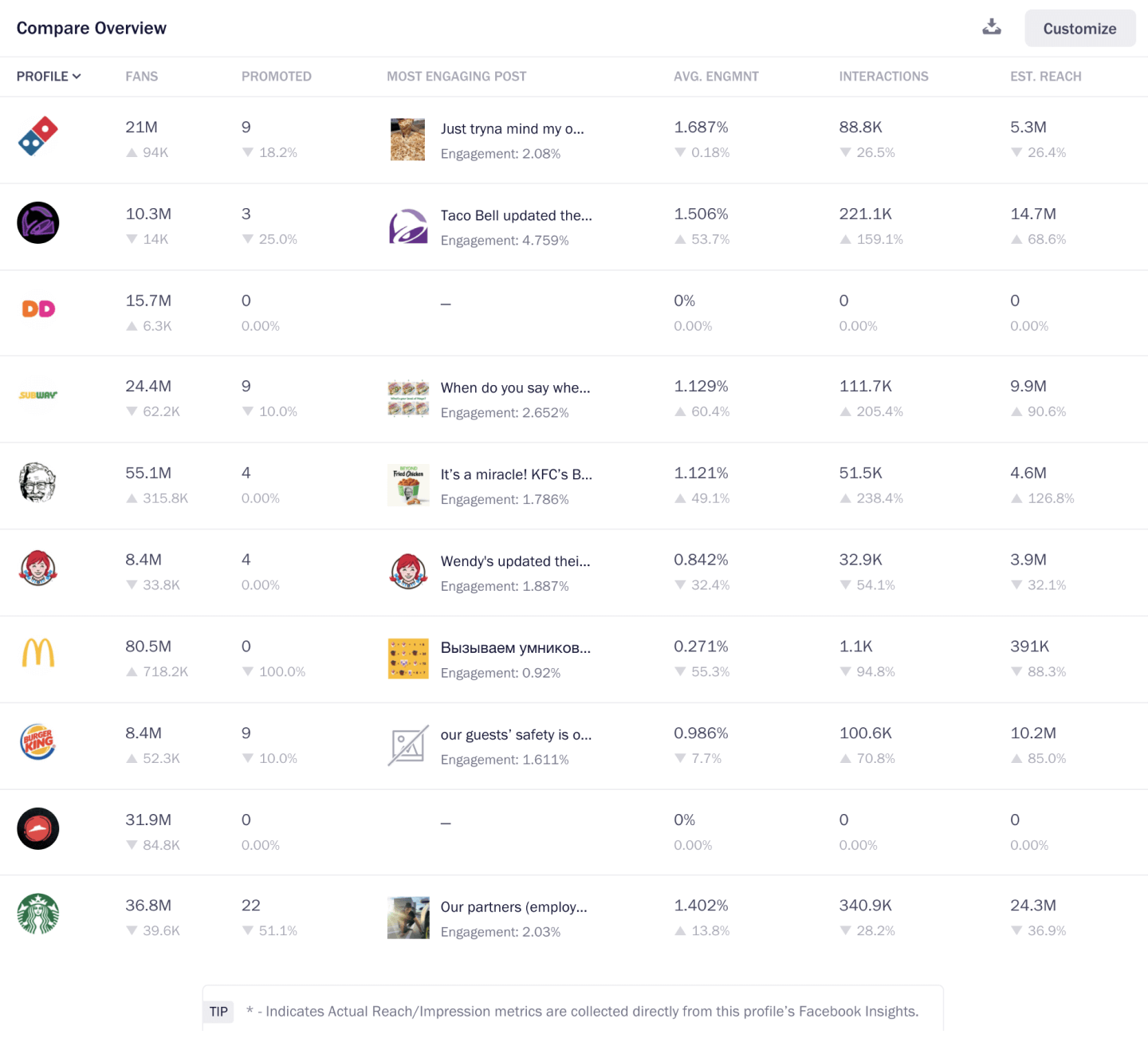Click the 1.402% average engagement value
Viewport: 1148px width, 1038px height.
(x=701, y=906)
